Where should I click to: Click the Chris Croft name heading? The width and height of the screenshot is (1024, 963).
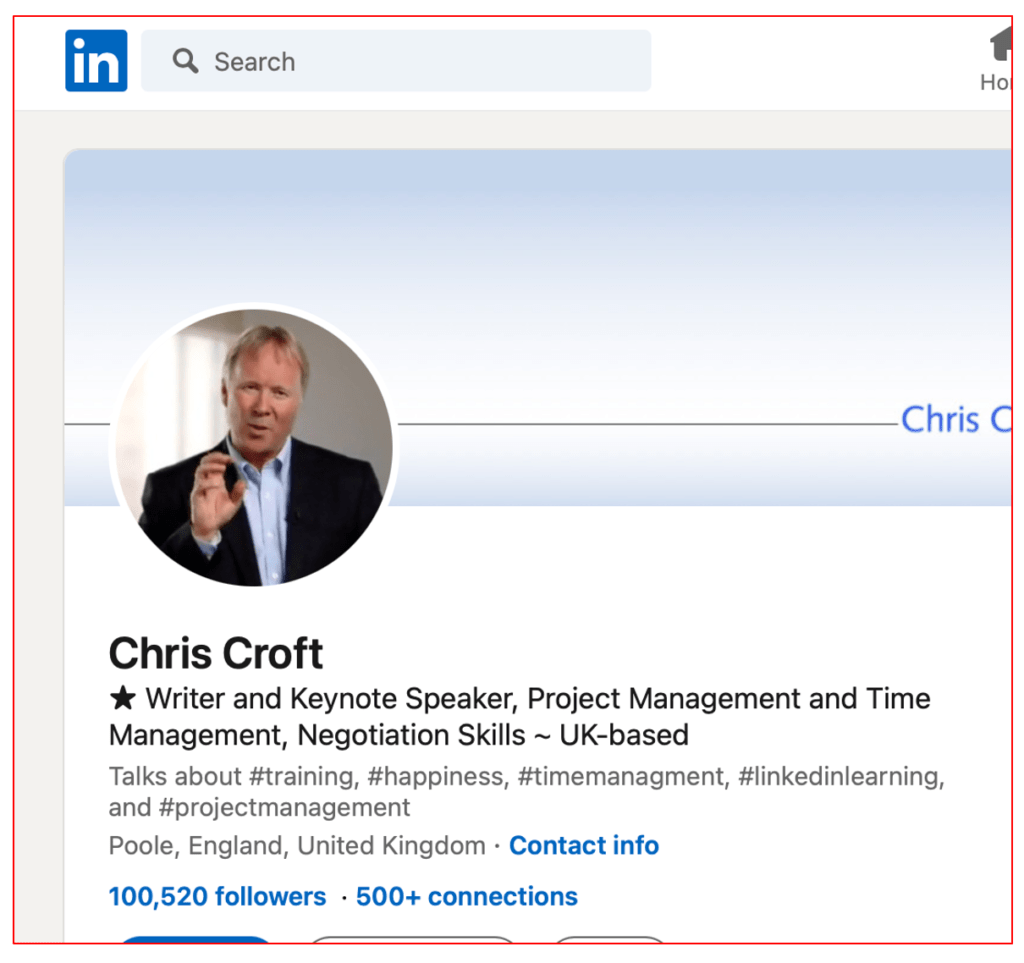tap(216, 654)
